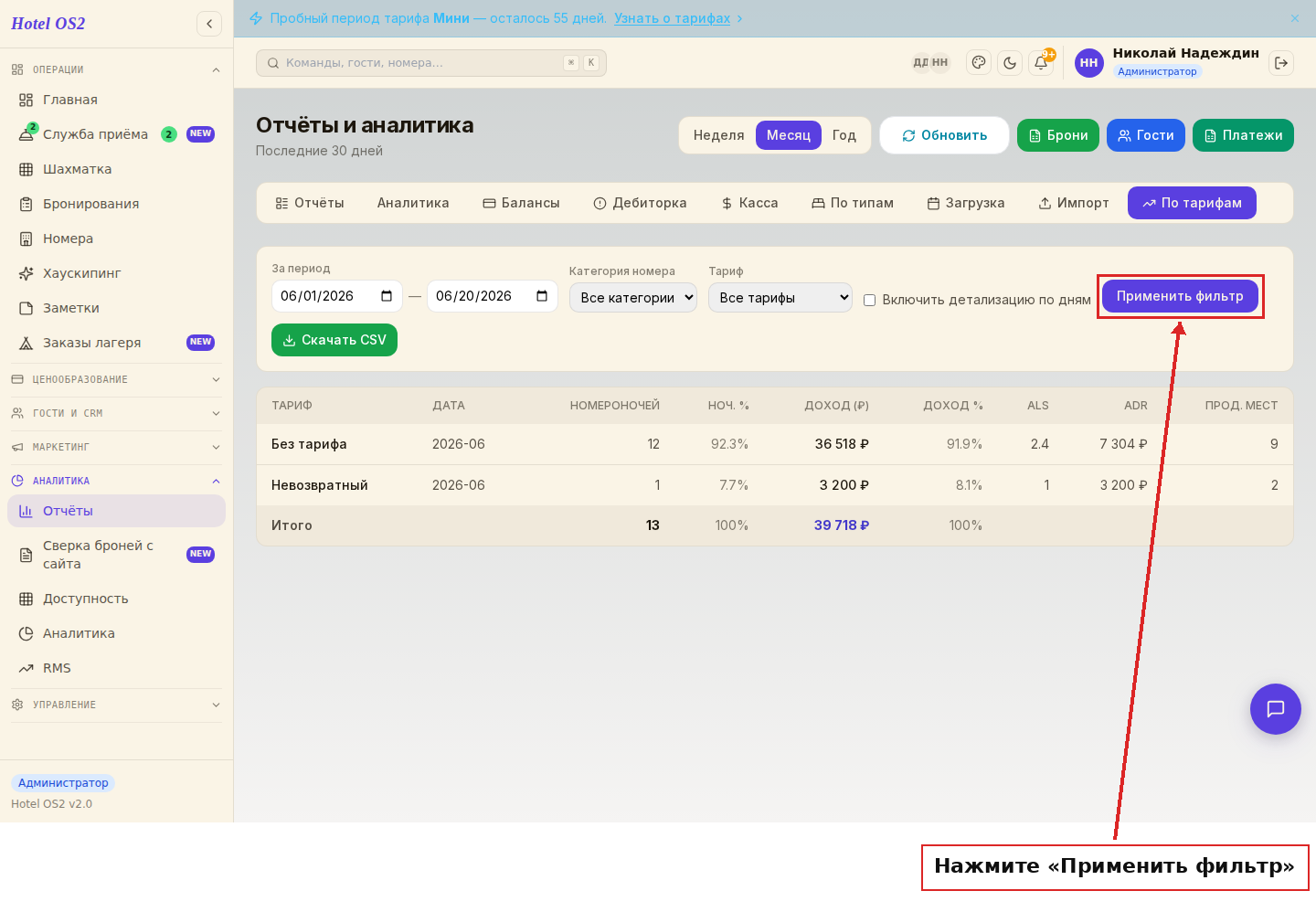Download the report with Скачать CSV
The width and height of the screenshot is (1316, 912).
click(334, 340)
